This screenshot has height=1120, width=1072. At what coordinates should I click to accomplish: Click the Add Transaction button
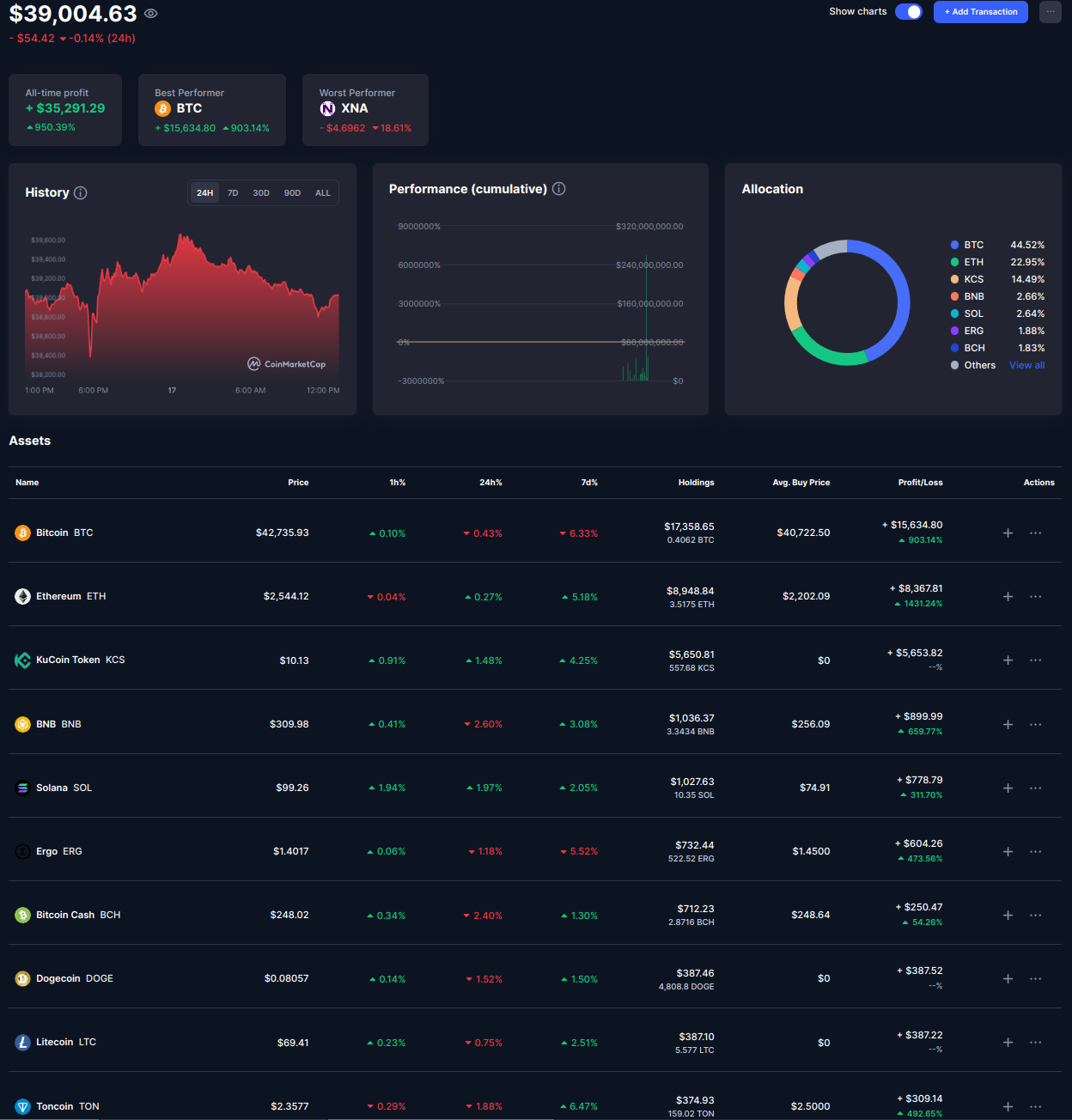tap(981, 12)
